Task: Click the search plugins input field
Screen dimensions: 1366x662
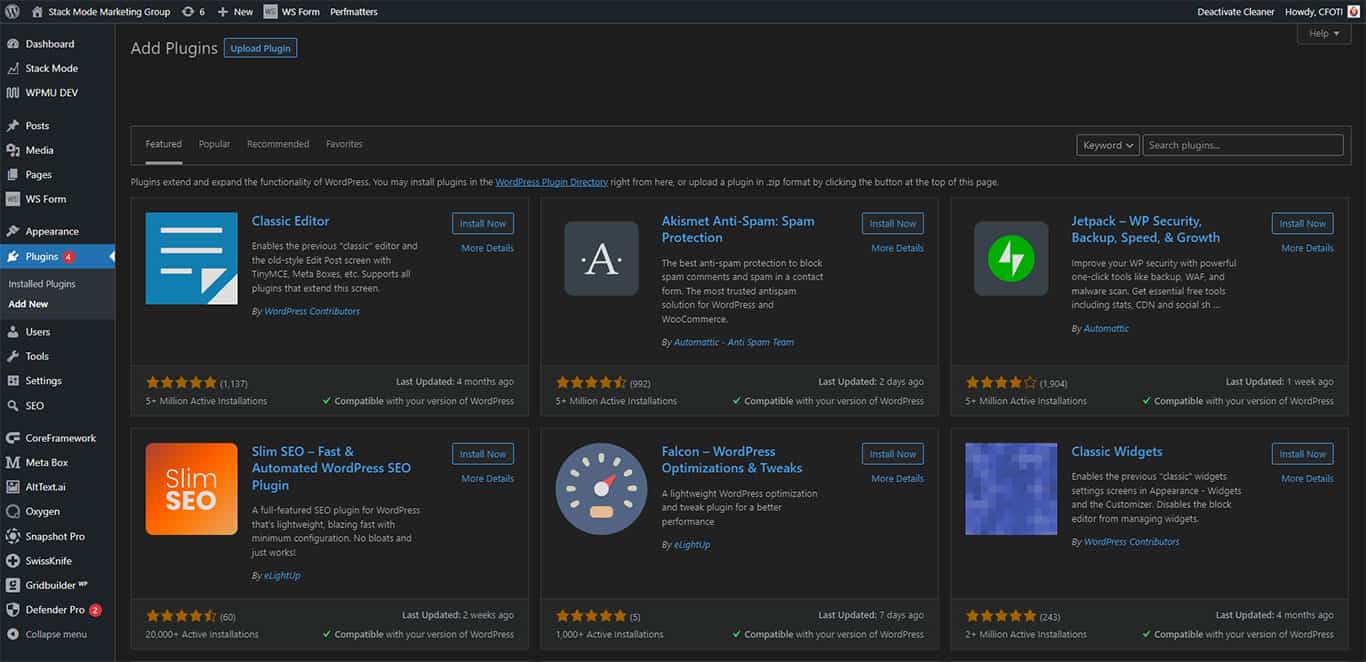Action: (x=1243, y=144)
